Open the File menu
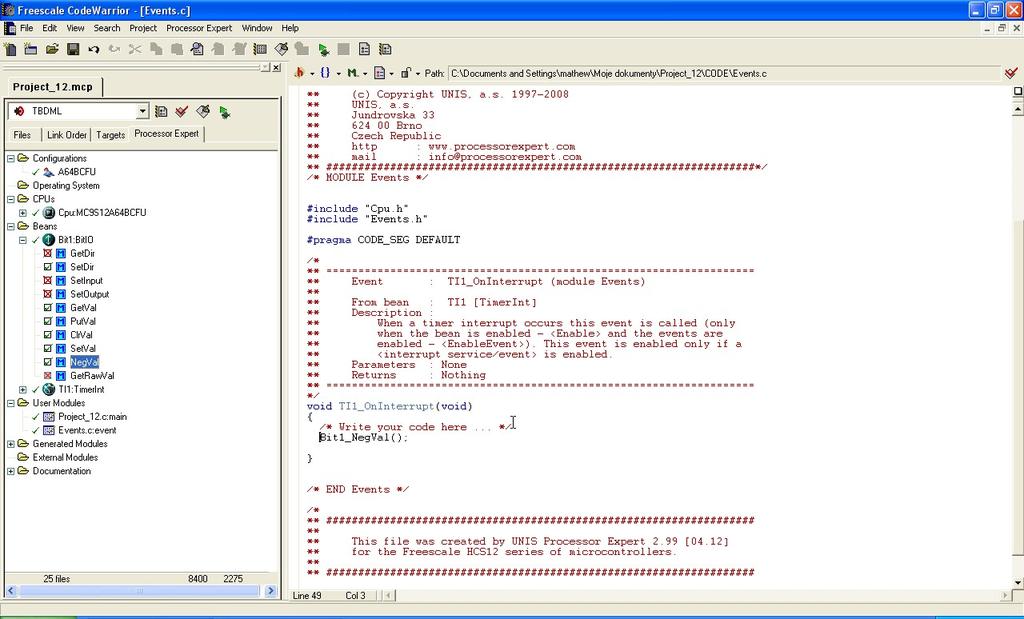 point(26,28)
